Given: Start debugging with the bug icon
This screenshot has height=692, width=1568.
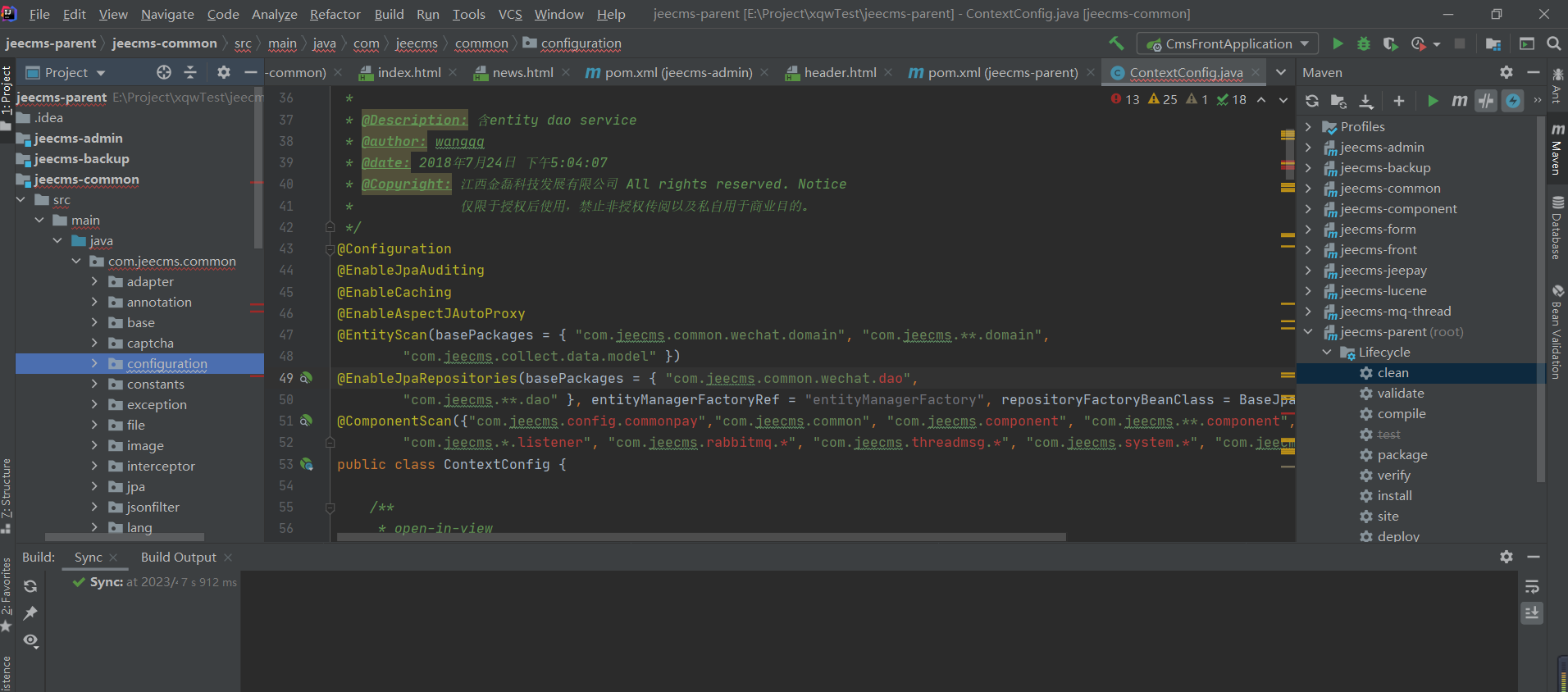Looking at the screenshot, I should [1364, 44].
